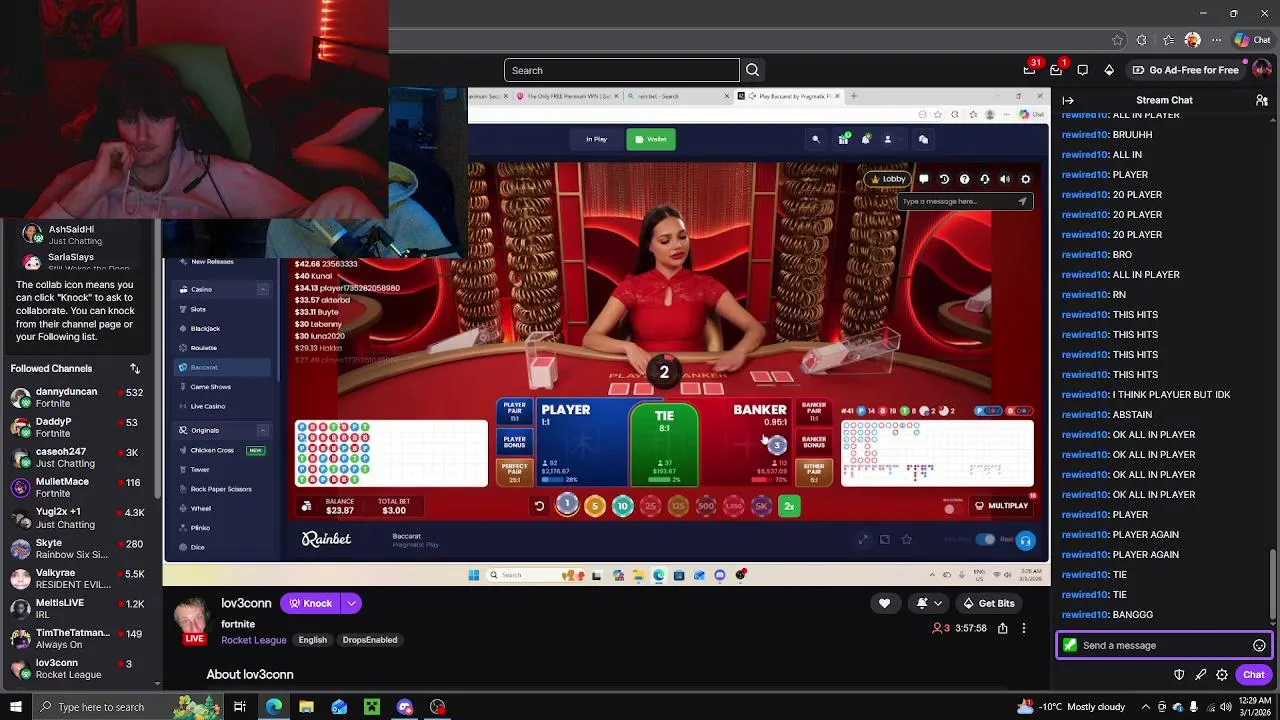Image resolution: width=1280 pixels, height=720 pixels.
Task: Place bet on the green TIE area
Action: tap(664, 443)
